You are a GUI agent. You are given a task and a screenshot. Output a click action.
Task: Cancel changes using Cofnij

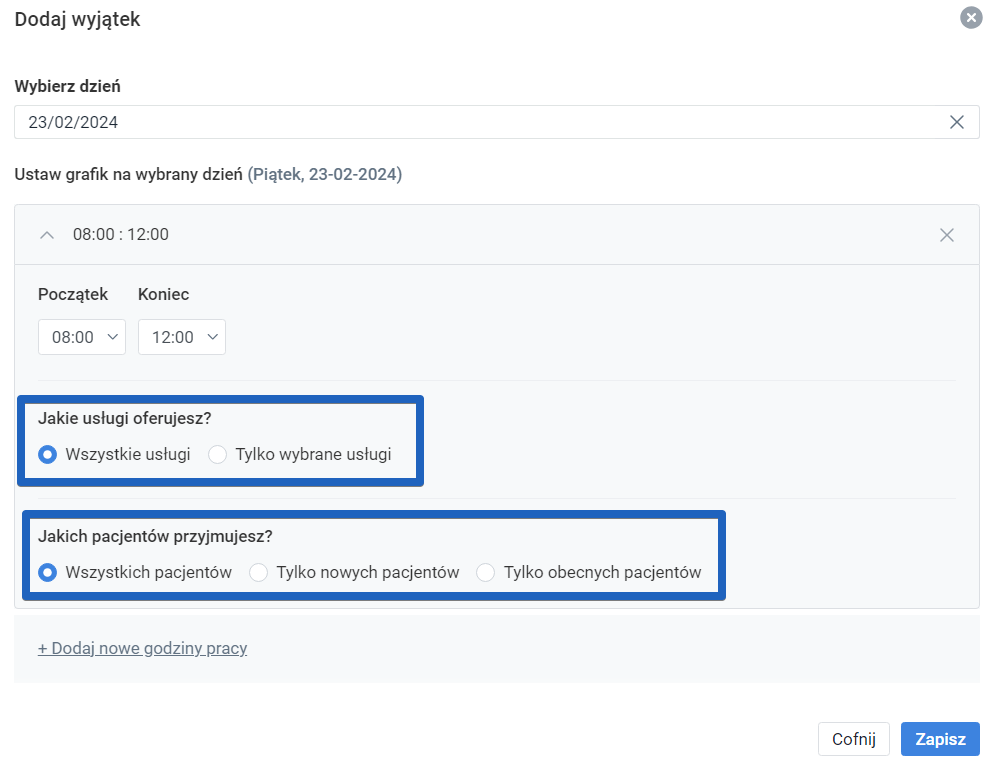coord(853,739)
